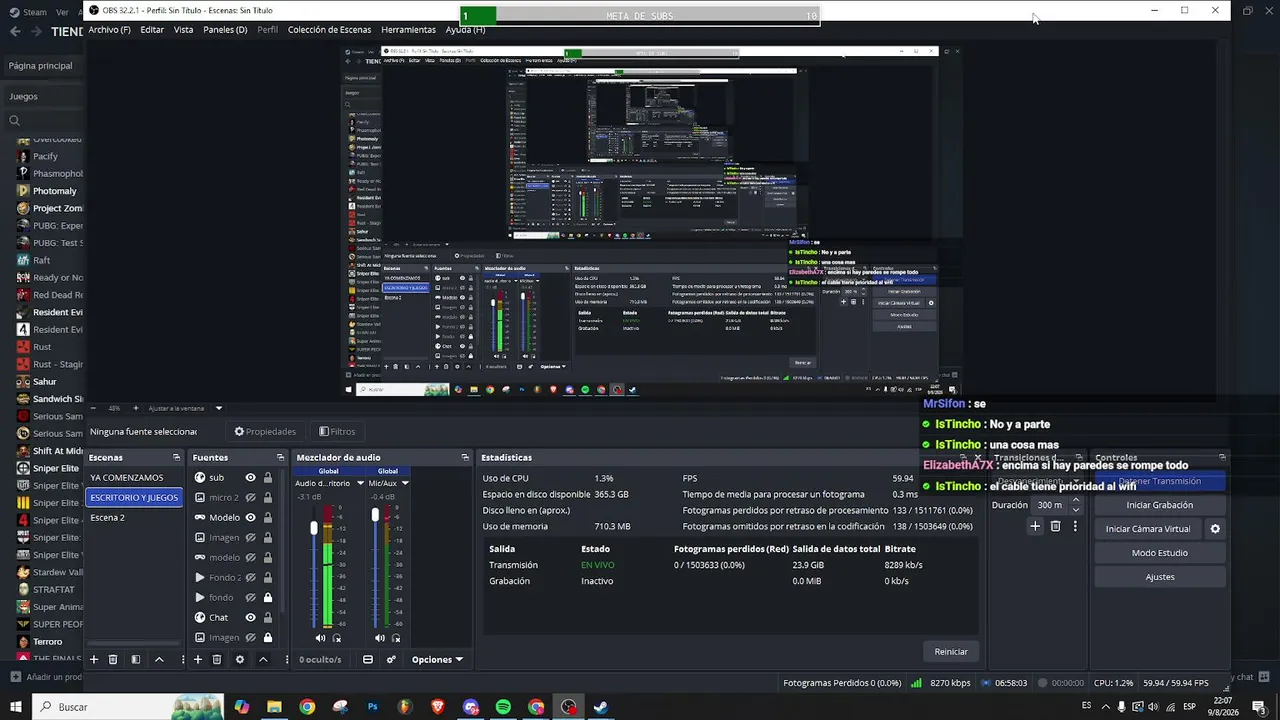Open Fuentes extra options three-dot menu
Viewport: 1280px width, 720px height.
point(286,659)
